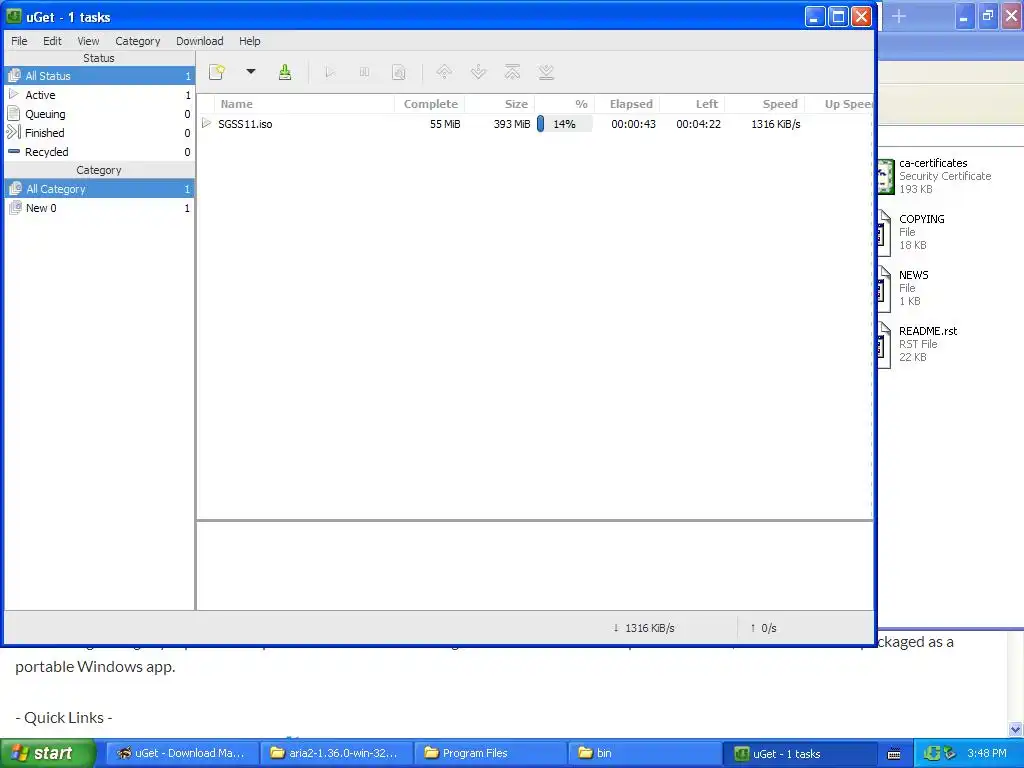Select ca-certificates file in background folder window
The image size is (1024, 768).
click(934, 176)
